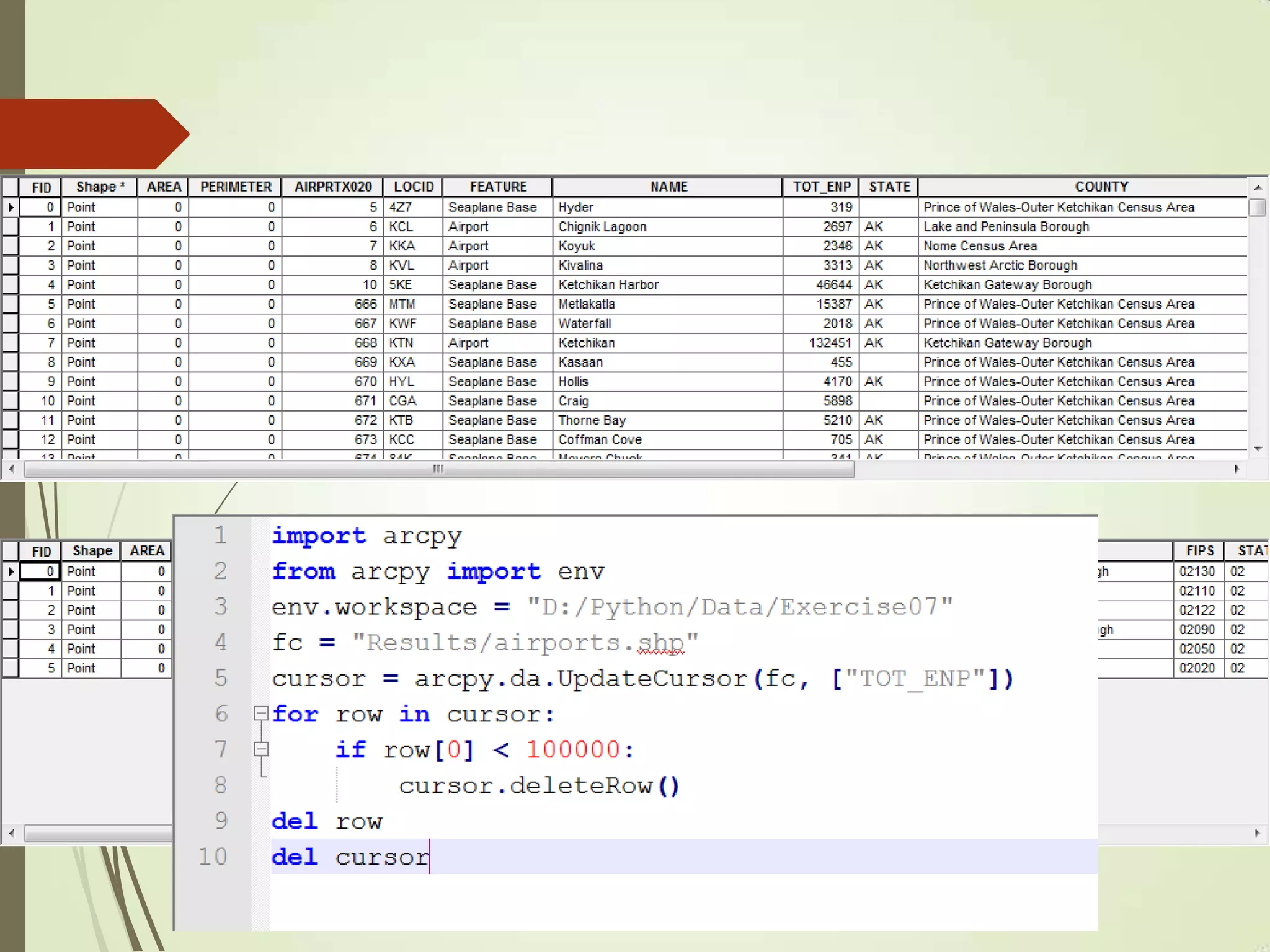This screenshot has height=952, width=1270.
Task: Click the 02122 FIPS value
Action: point(1197,610)
